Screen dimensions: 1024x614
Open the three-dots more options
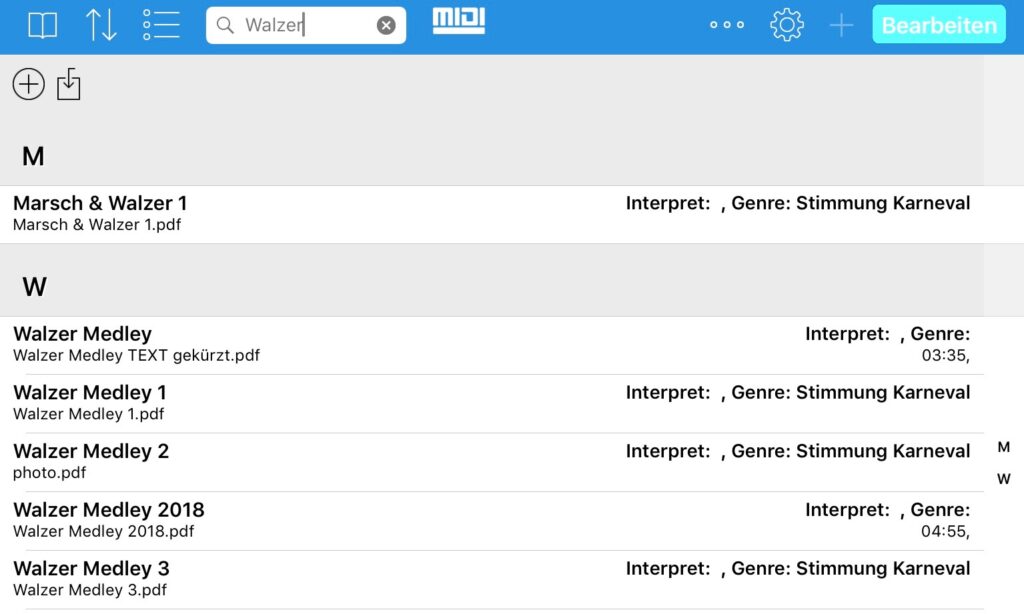click(x=727, y=25)
